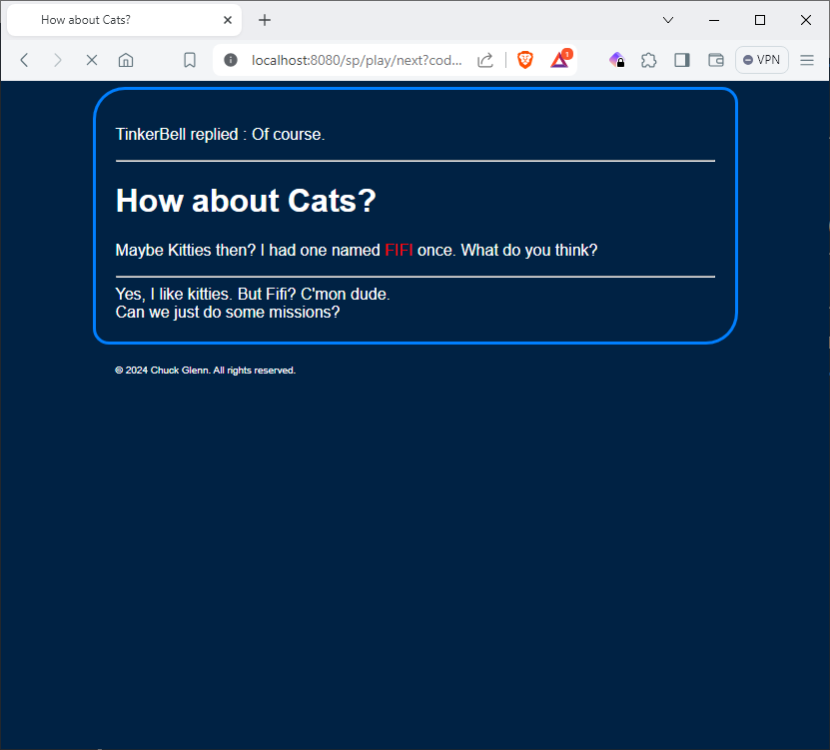
Task: Open the Brave Wallet icon
Action: pyautogui.click(x=716, y=60)
